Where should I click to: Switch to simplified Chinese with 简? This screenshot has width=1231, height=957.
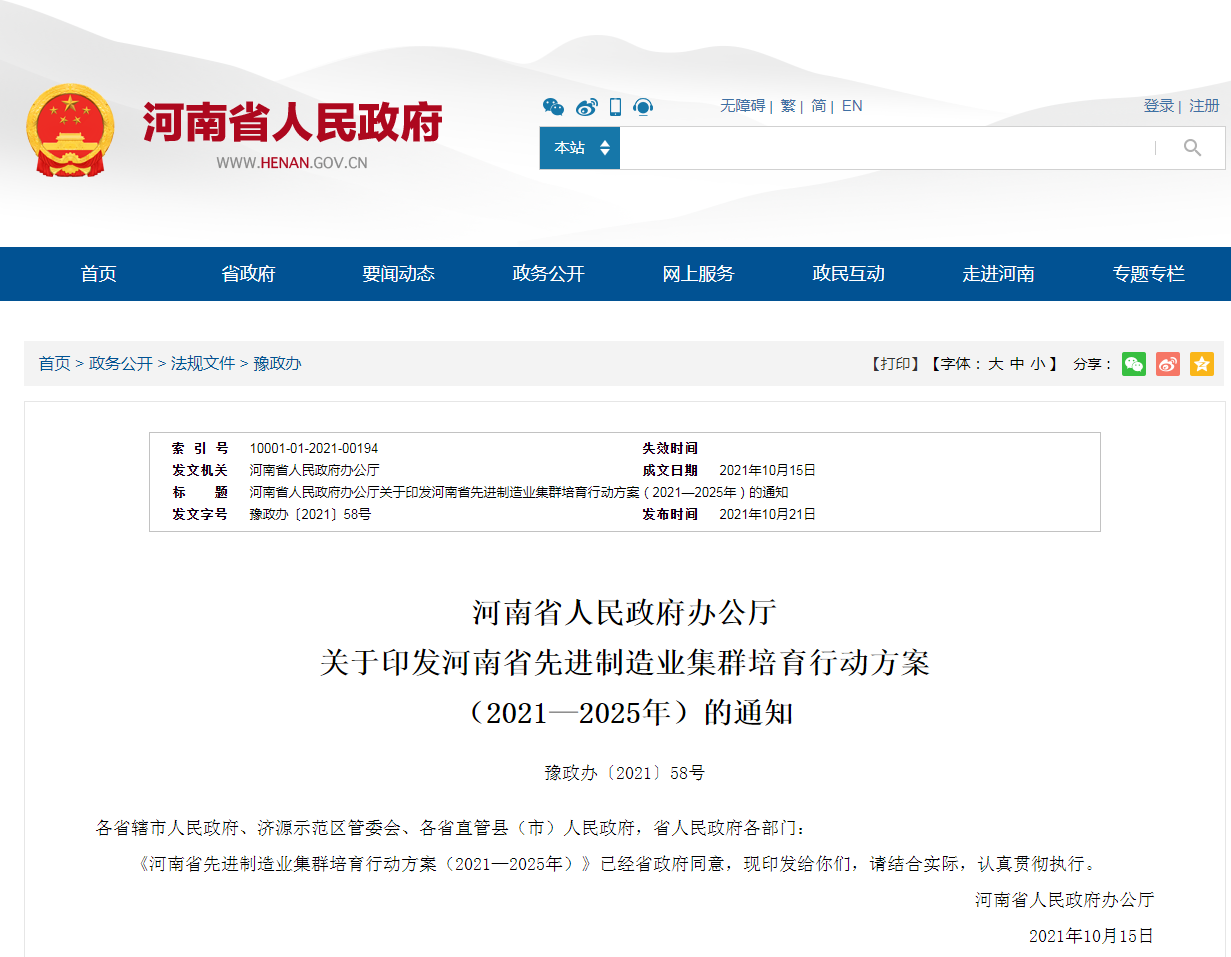pos(819,106)
